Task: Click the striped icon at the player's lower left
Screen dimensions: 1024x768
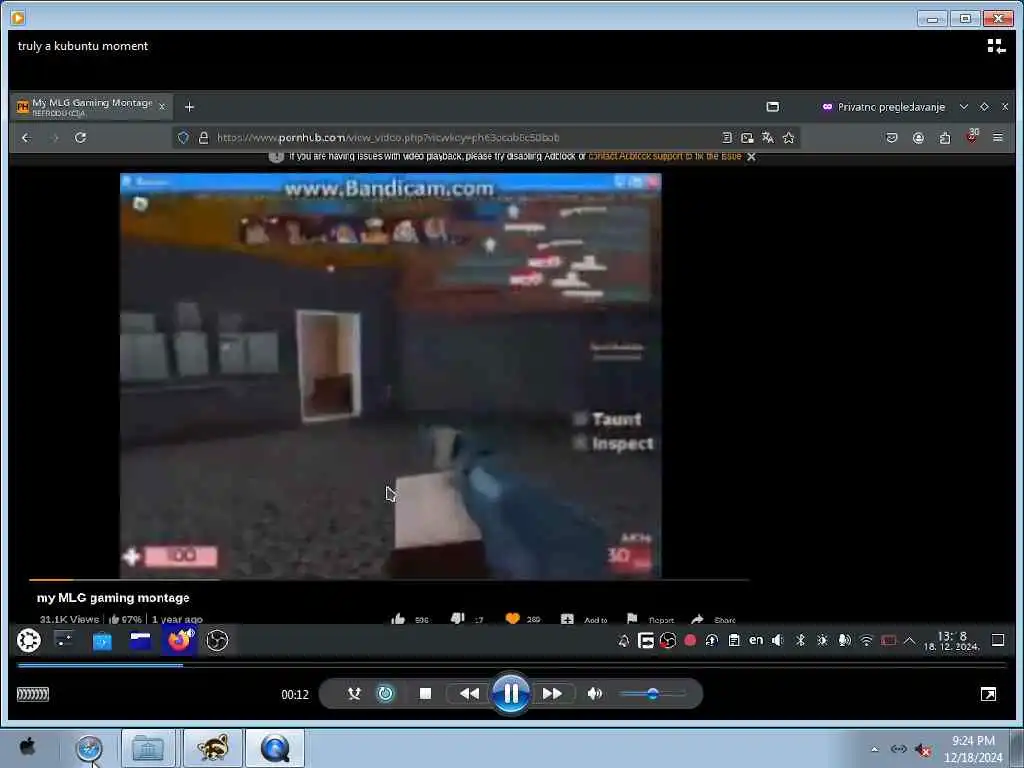Action: pyautogui.click(x=33, y=694)
